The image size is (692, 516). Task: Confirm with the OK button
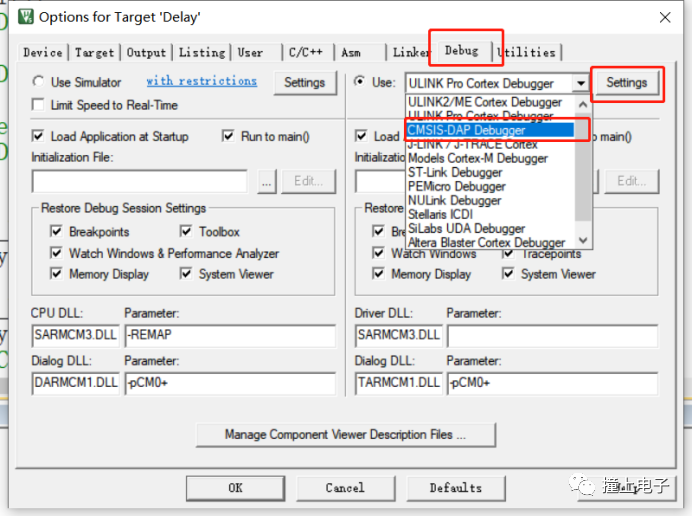coord(235,488)
